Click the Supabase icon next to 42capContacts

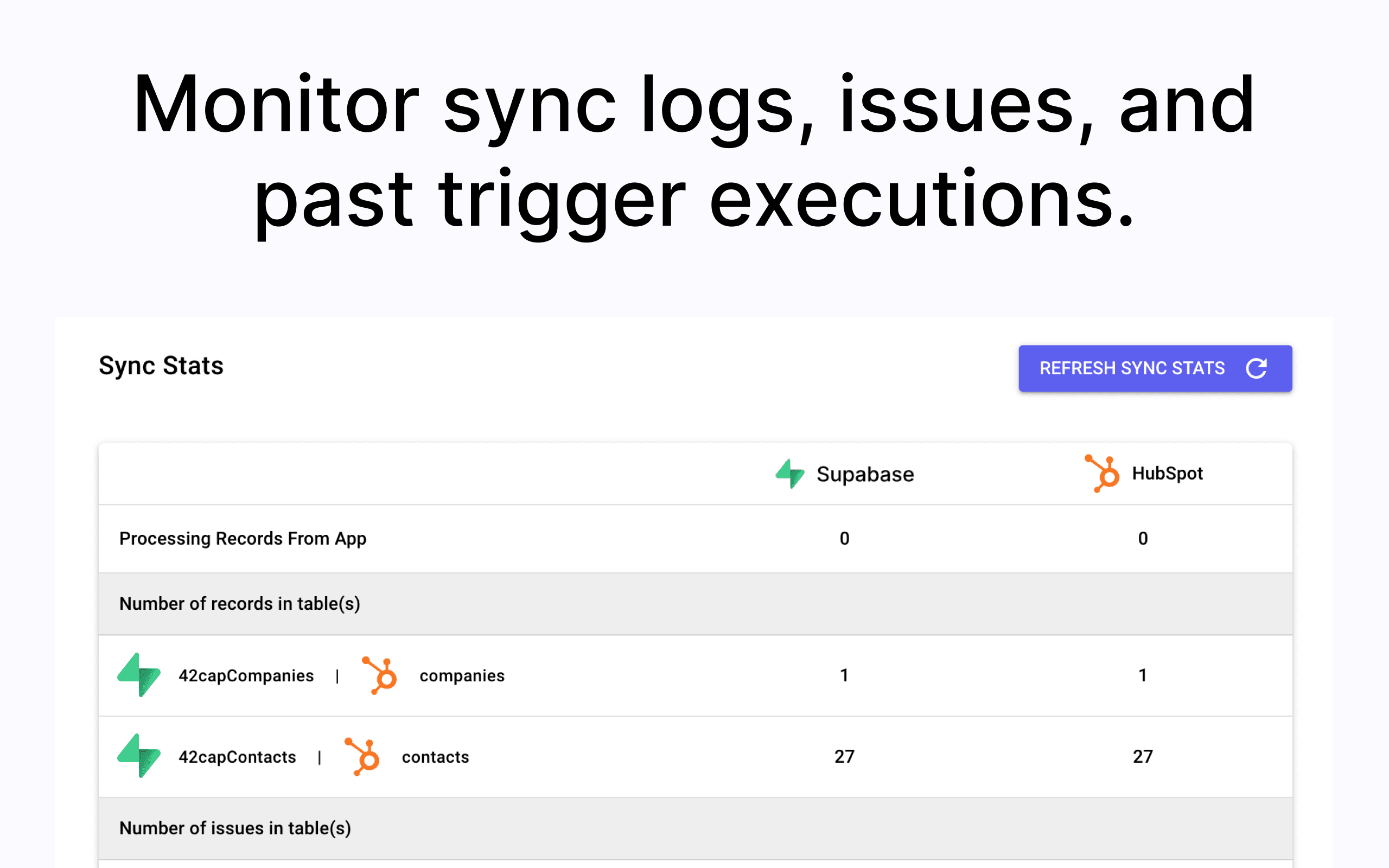click(x=139, y=757)
